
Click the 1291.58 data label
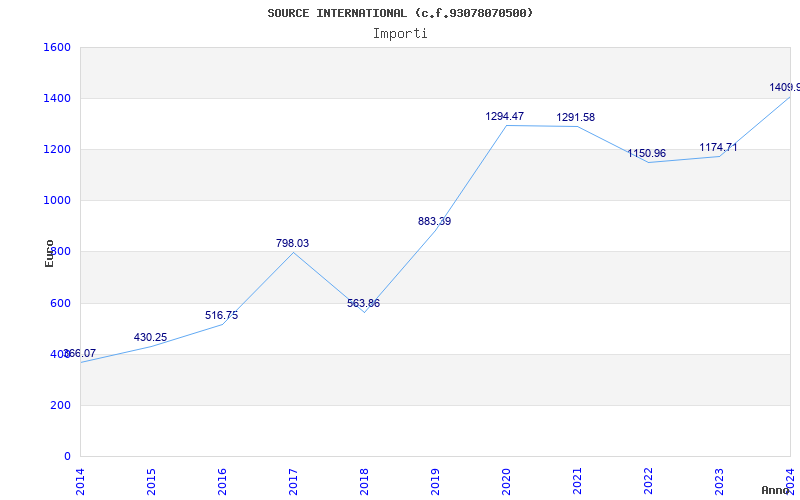[576, 118]
